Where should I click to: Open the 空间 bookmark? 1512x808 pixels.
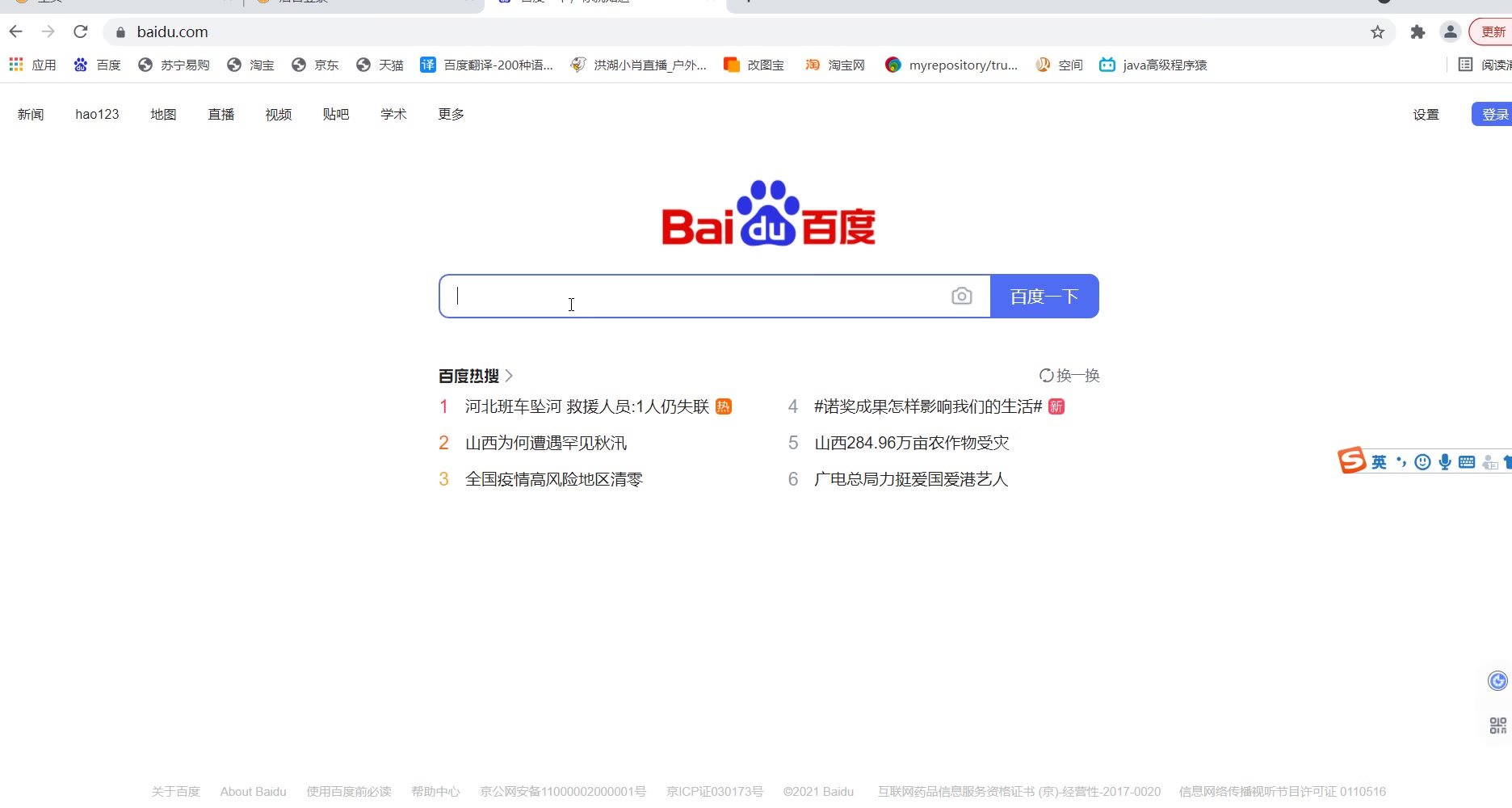(1059, 65)
